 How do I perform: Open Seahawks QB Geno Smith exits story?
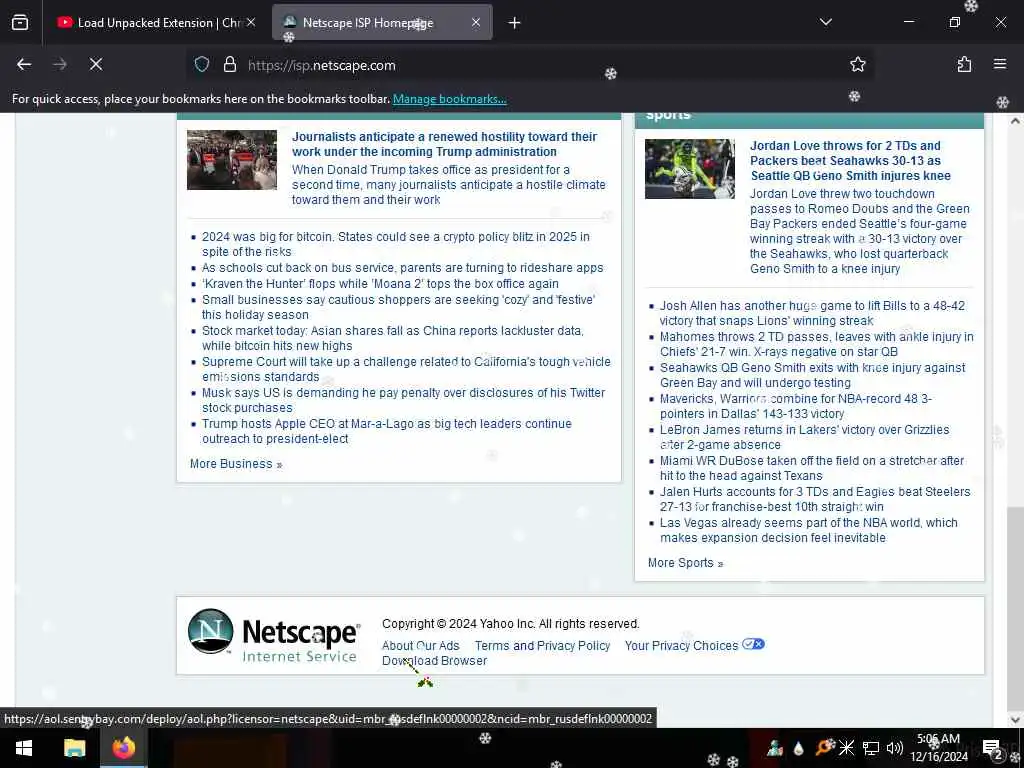[x=812, y=375]
